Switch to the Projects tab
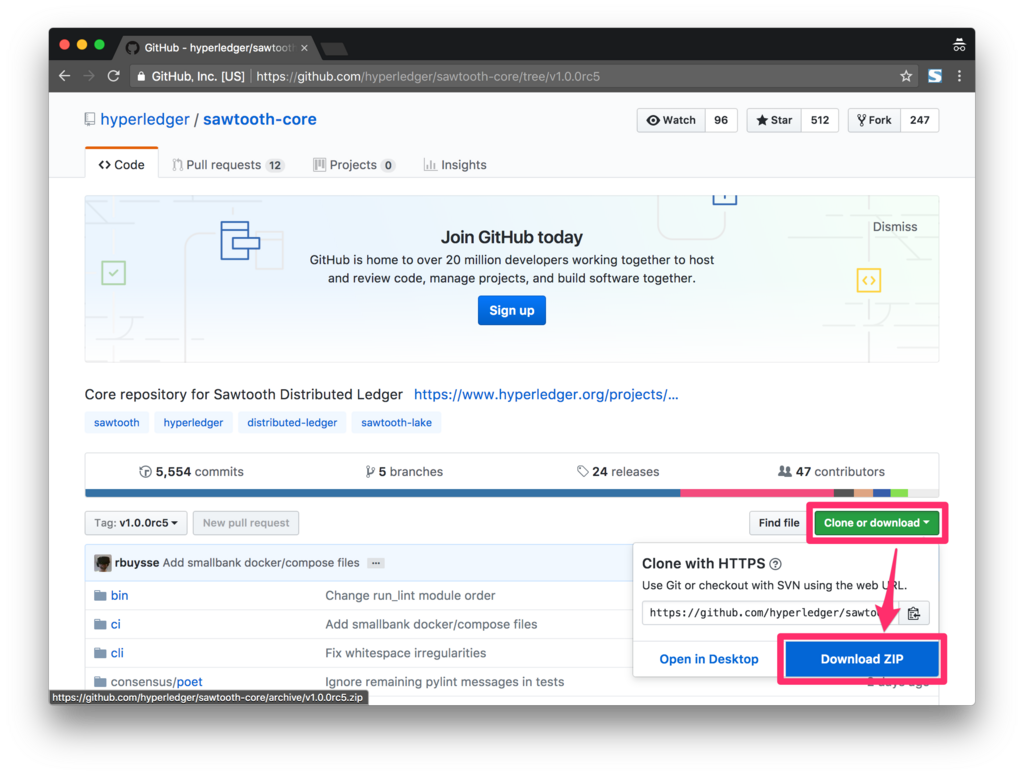 click(x=354, y=165)
